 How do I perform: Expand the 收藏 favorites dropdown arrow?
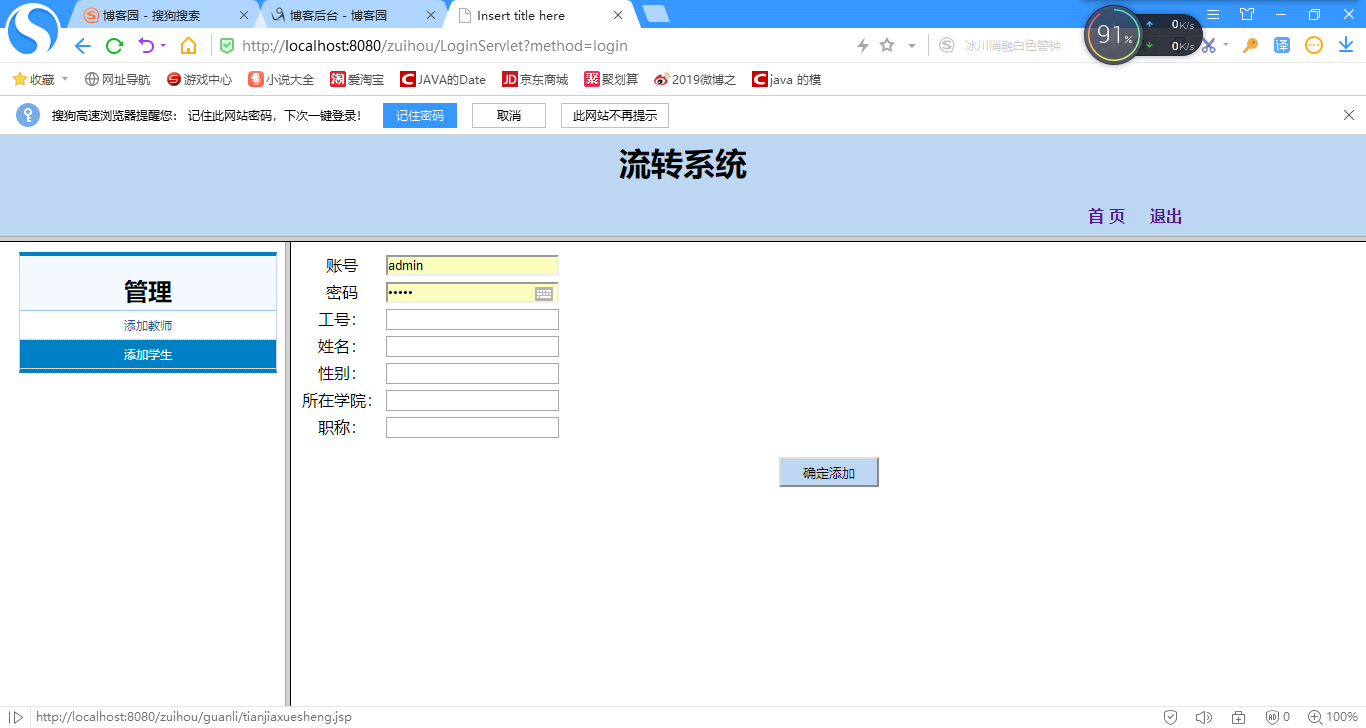point(65,79)
